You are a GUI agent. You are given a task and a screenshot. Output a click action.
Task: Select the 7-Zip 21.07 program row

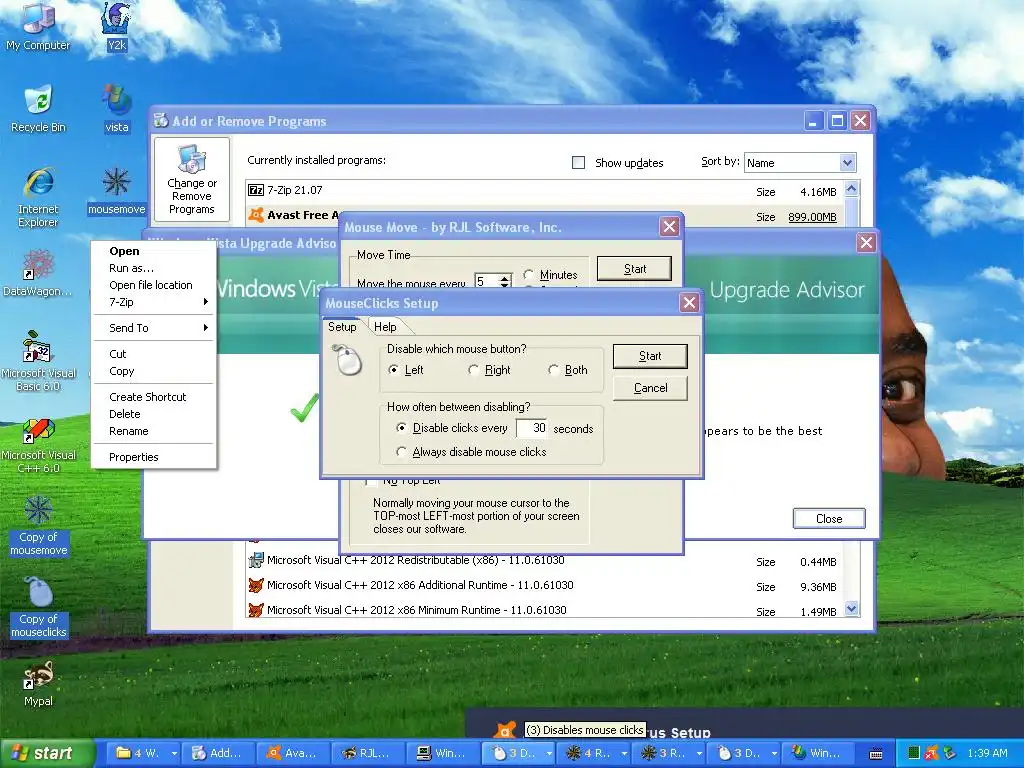[545, 191]
